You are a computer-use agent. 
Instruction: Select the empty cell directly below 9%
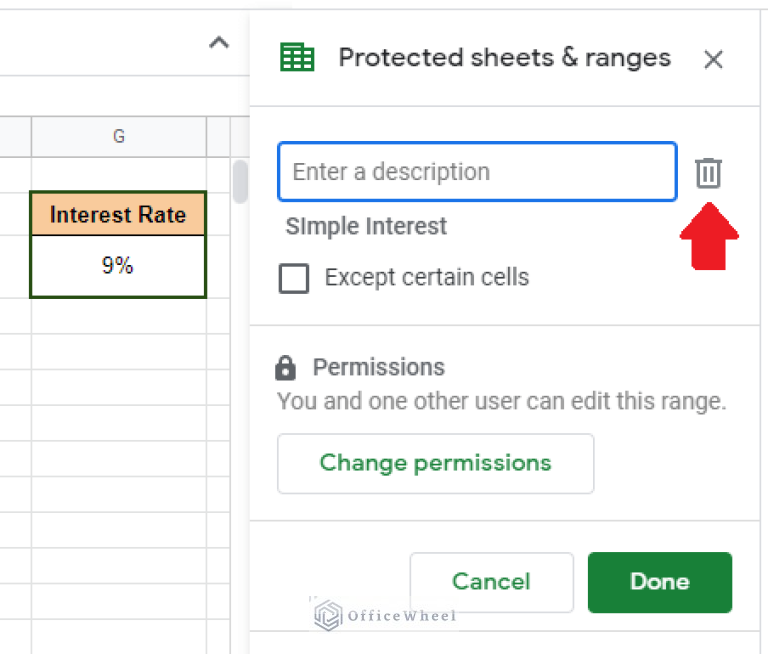[x=118, y=315]
